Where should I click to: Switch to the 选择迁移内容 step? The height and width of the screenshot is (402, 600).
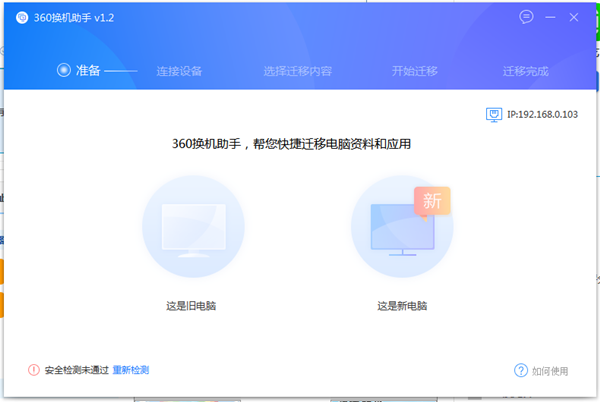click(297, 72)
